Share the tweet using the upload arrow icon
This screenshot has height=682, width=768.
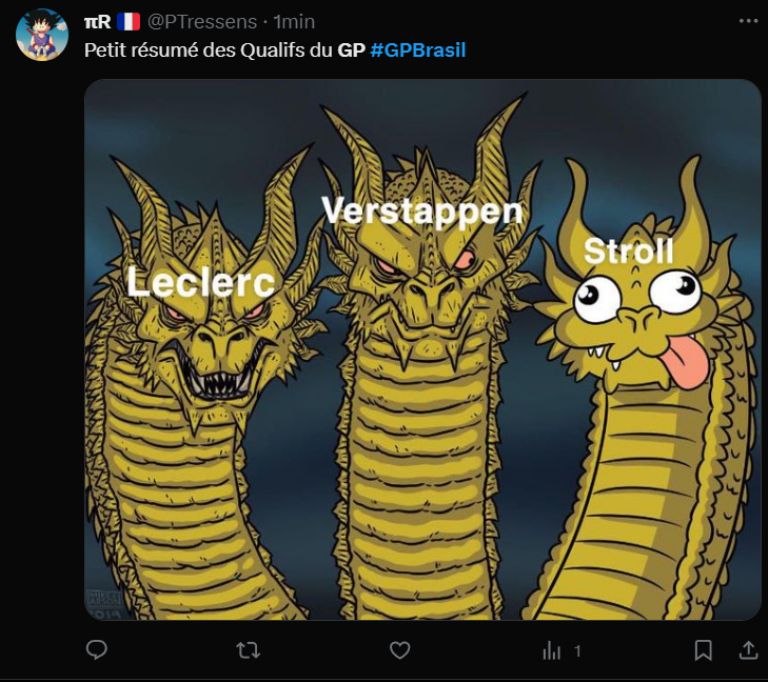[748, 650]
